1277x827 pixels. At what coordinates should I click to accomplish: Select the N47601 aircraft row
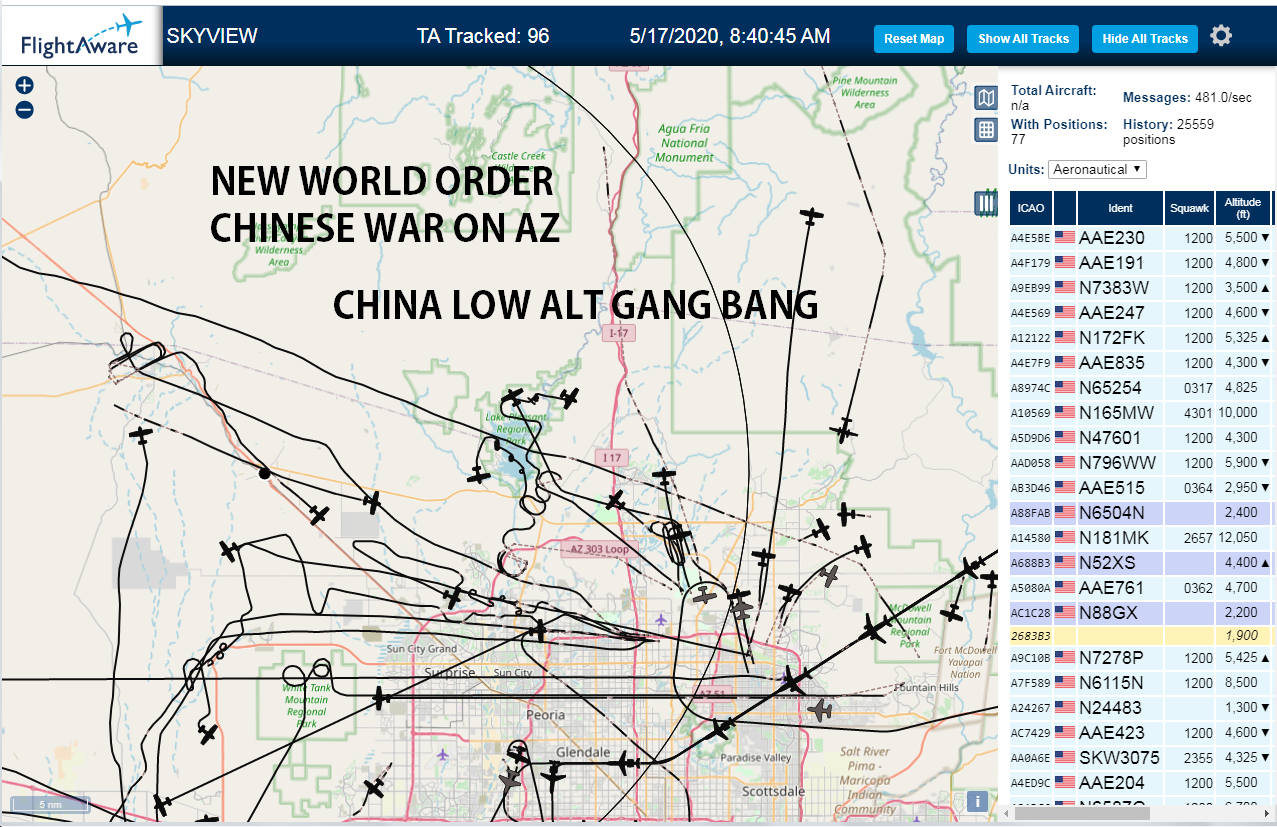coord(1141,438)
